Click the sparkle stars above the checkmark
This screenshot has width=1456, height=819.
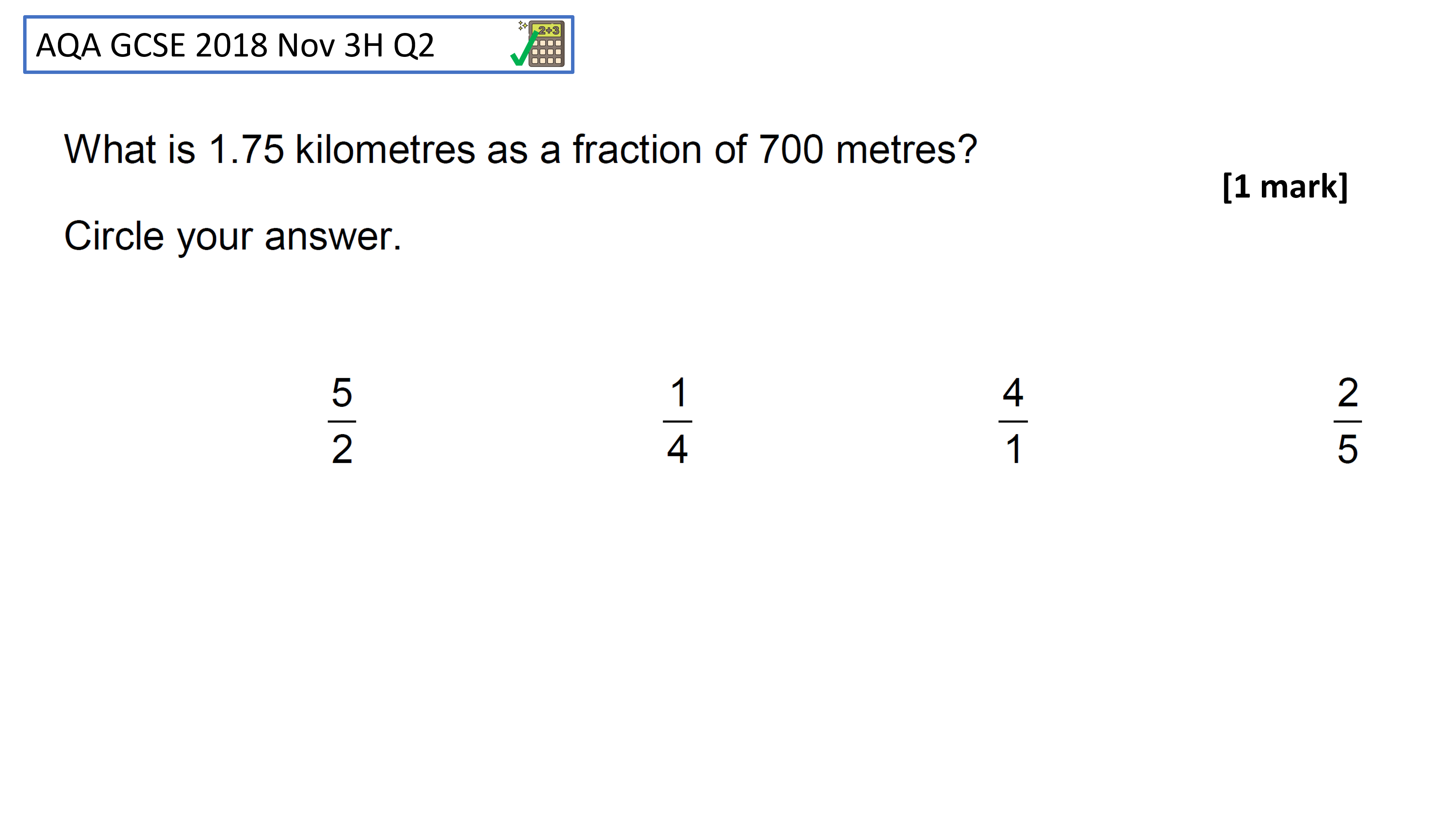point(523,25)
